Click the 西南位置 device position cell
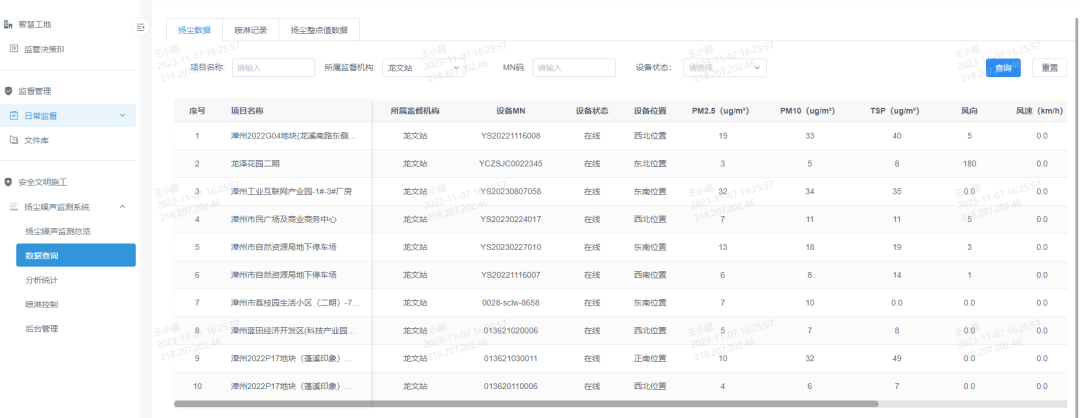 click(650, 275)
